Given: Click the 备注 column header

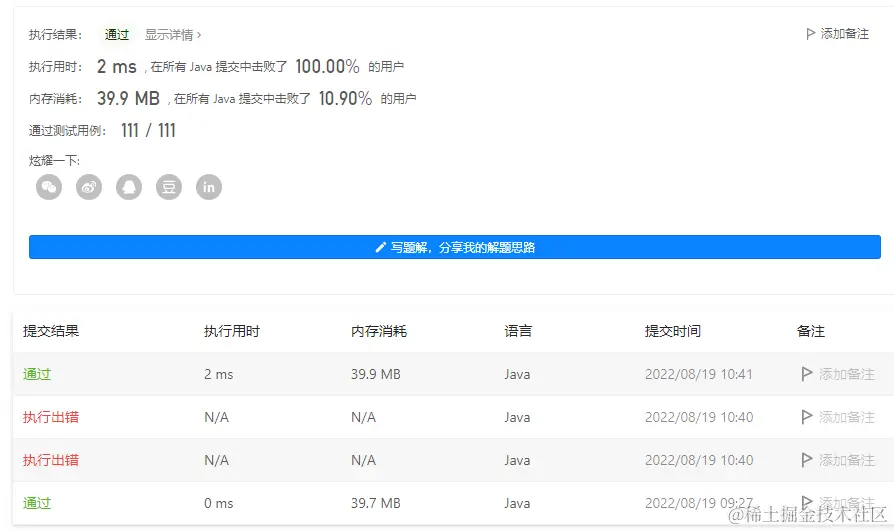Looking at the screenshot, I should click(x=811, y=331).
